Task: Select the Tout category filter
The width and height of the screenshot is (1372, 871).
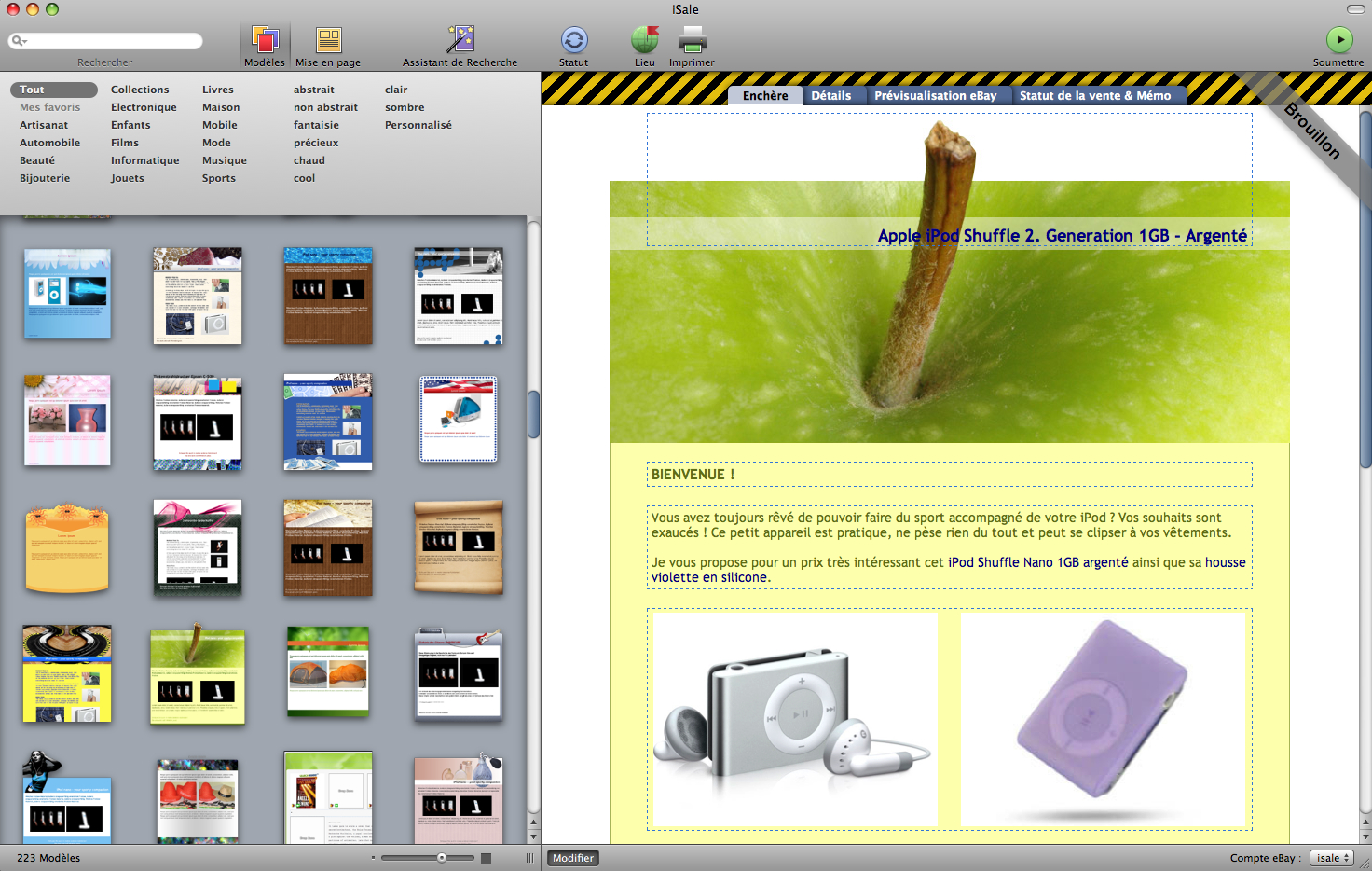Action: point(54,90)
